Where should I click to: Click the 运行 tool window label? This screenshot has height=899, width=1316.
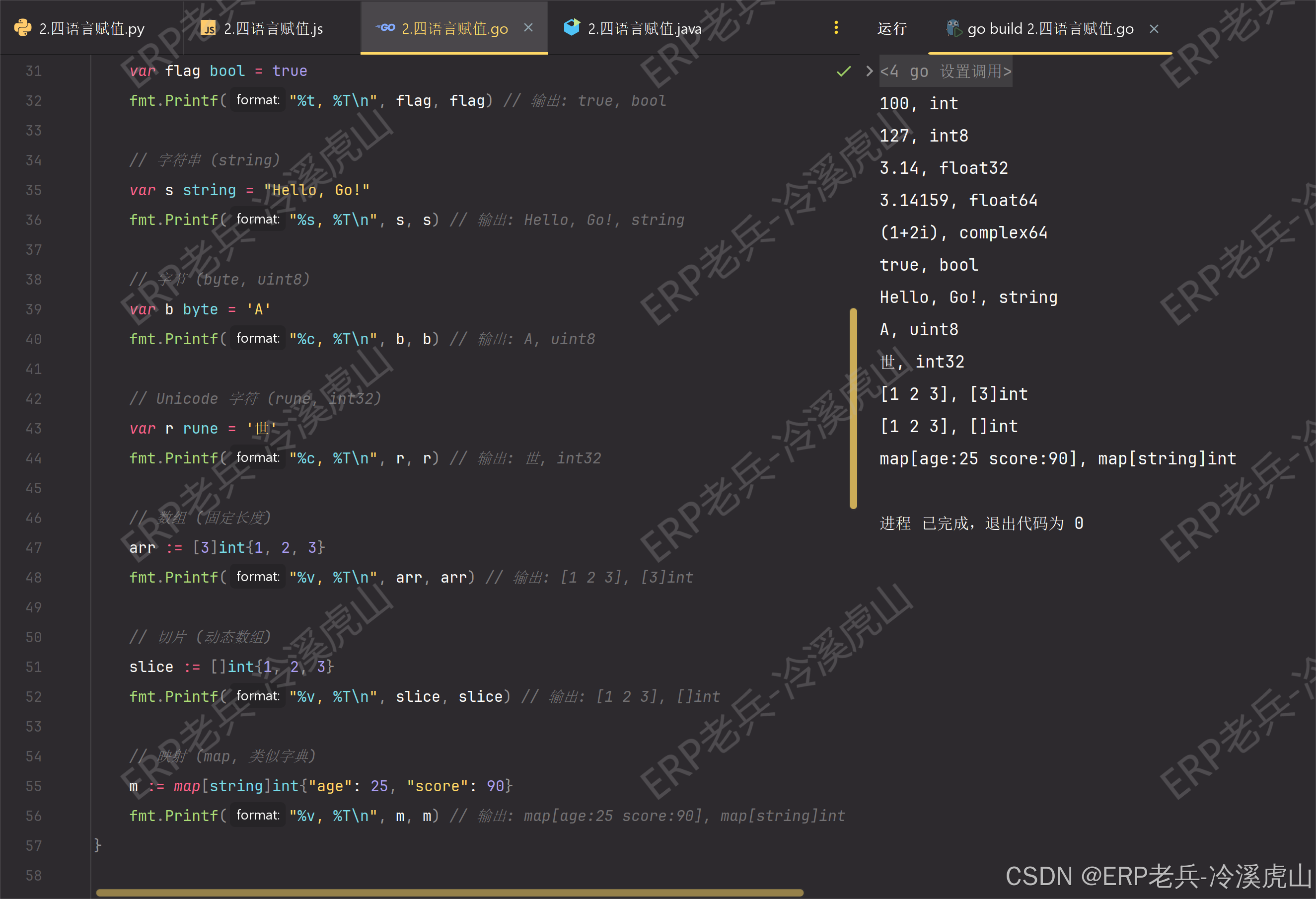click(x=891, y=29)
